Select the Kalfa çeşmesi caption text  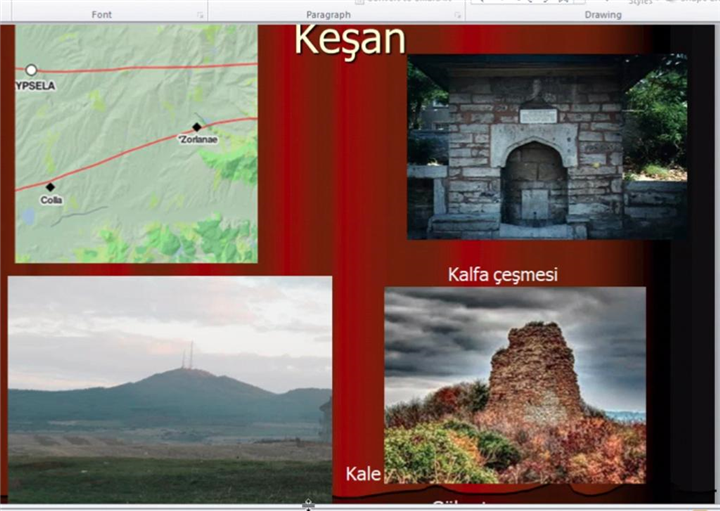tap(503, 275)
